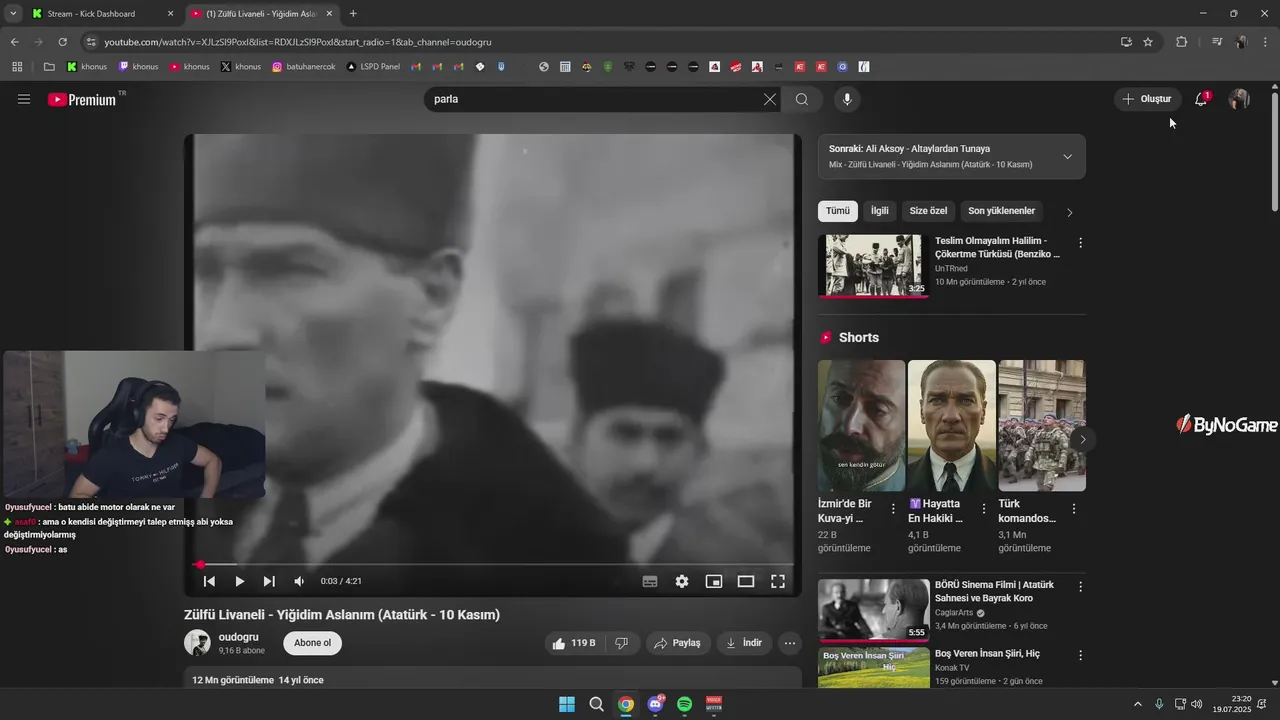Like the video with 119 B
The image size is (1280, 720).
(x=573, y=643)
